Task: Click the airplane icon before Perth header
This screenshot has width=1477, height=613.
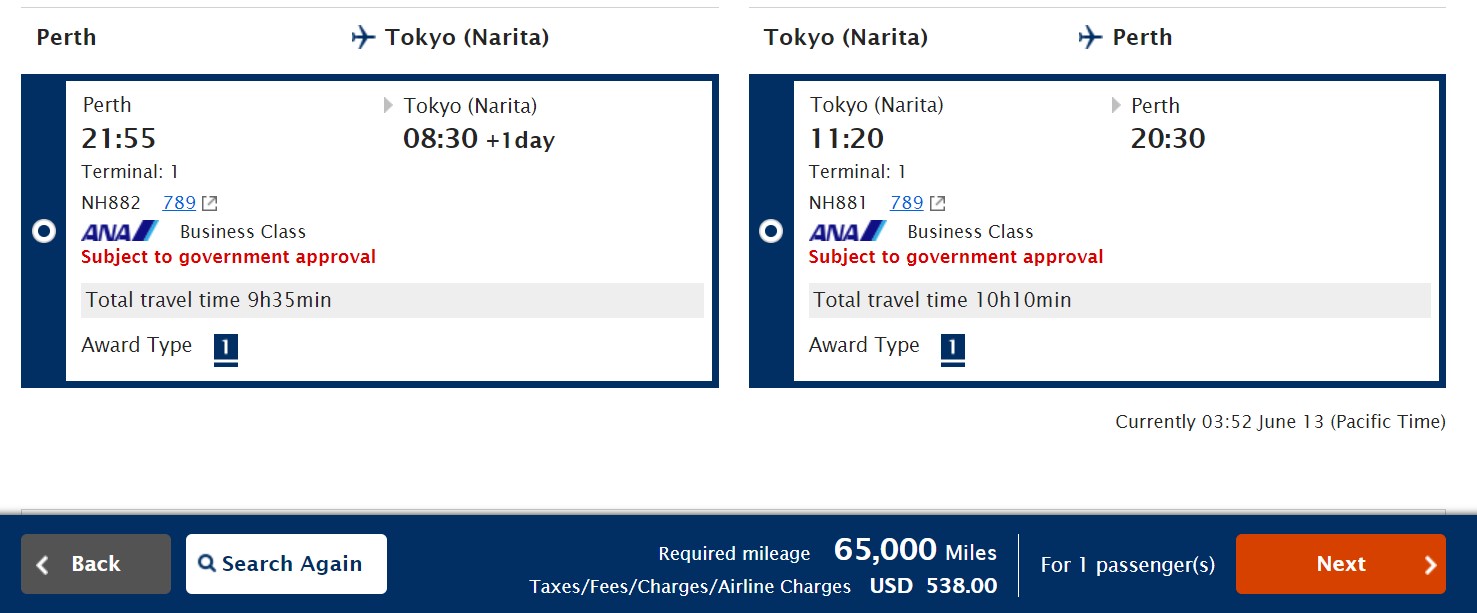Action: [1090, 38]
